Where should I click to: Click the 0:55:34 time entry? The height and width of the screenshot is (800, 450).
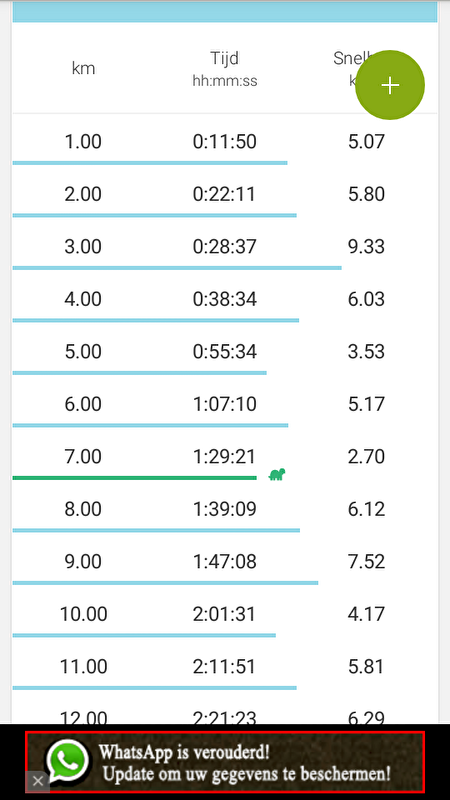pyautogui.click(x=224, y=352)
